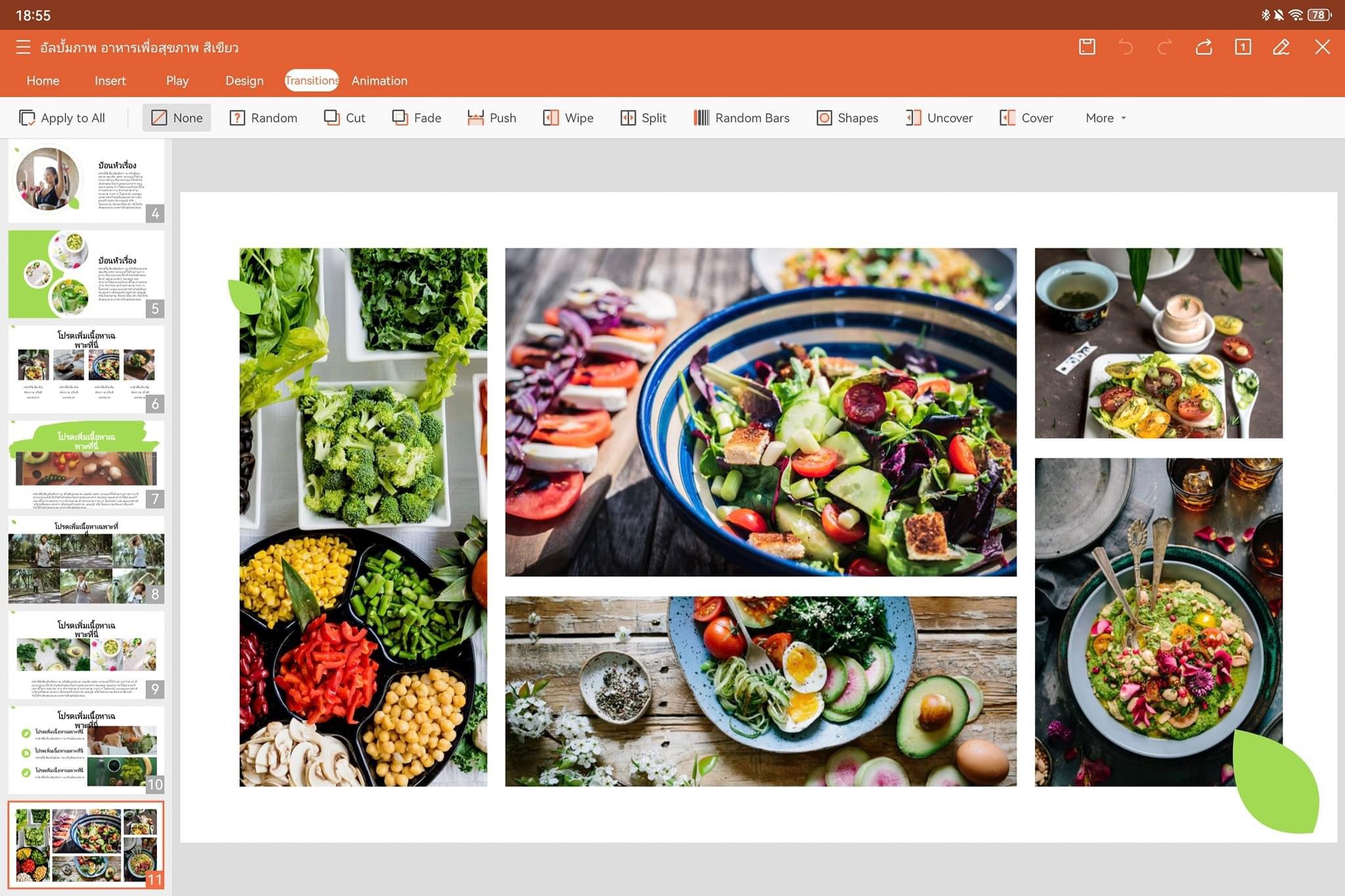1345x896 pixels.
Task: Click the large salad bowl image
Action: click(x=761, y=412)
